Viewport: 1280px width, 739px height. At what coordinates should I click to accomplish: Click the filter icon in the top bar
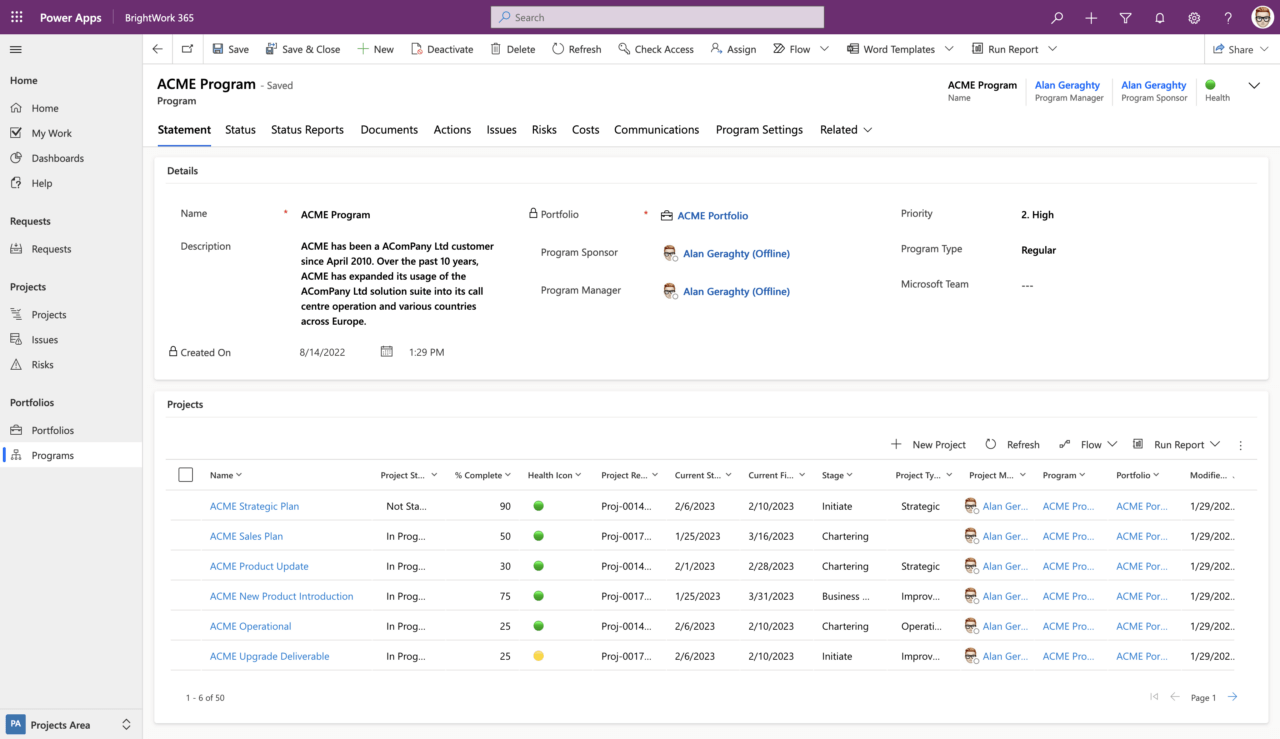tap(1125, 17)
